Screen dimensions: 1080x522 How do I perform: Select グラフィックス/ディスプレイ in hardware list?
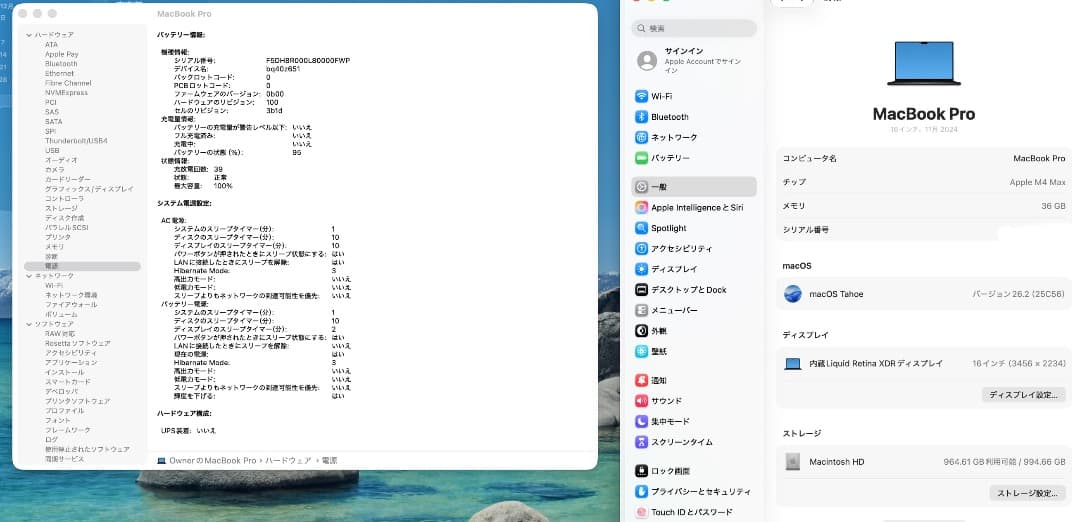(90, 189)
